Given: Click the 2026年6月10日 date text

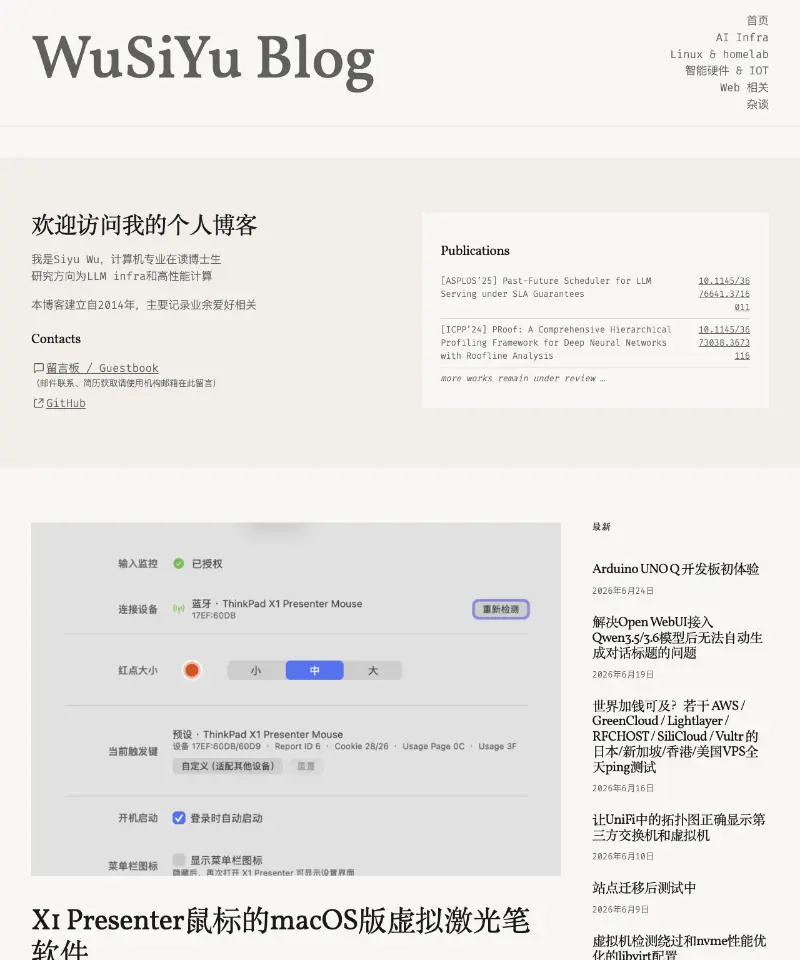Looking at the screenshot, I should 622,856.
